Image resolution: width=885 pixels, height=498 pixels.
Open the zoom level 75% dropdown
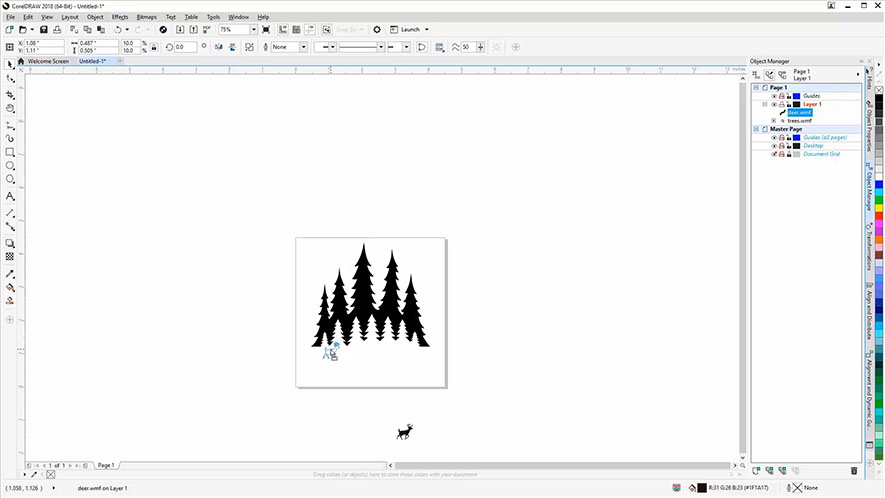click(253, 30)
